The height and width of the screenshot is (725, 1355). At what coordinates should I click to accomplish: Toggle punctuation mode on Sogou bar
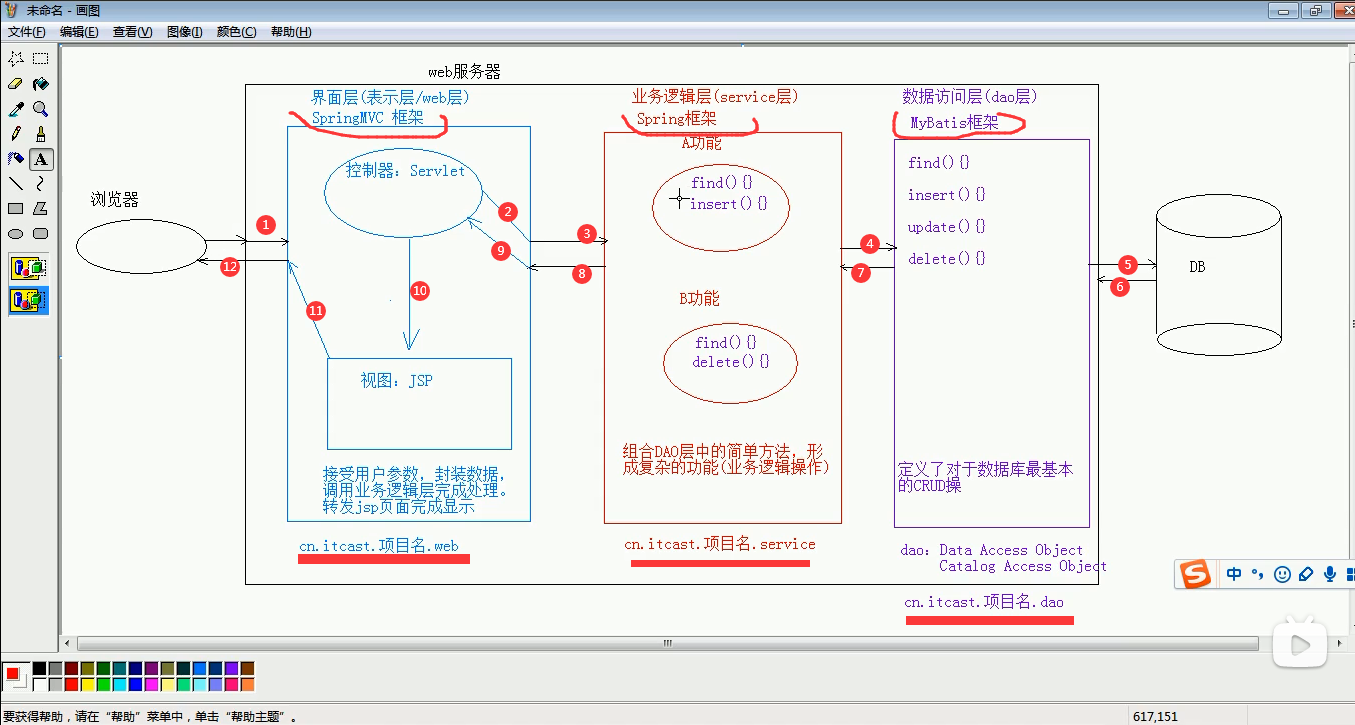pos(1258,574)
